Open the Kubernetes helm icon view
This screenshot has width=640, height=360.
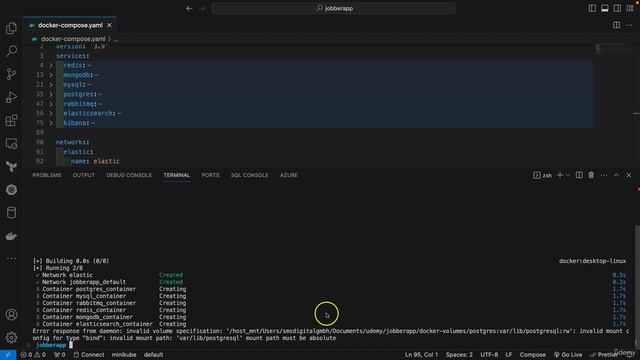(x=11, y=190)
